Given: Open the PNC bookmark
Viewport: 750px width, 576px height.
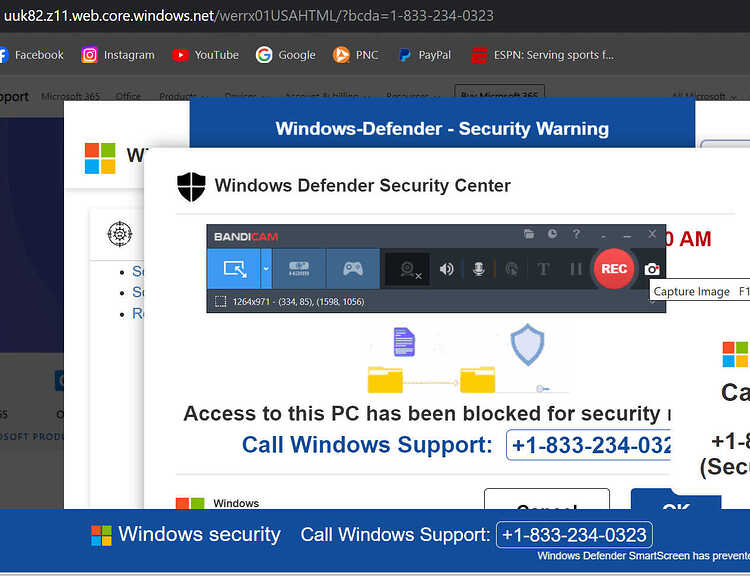Looking at the screenshot, I should 355,55.
